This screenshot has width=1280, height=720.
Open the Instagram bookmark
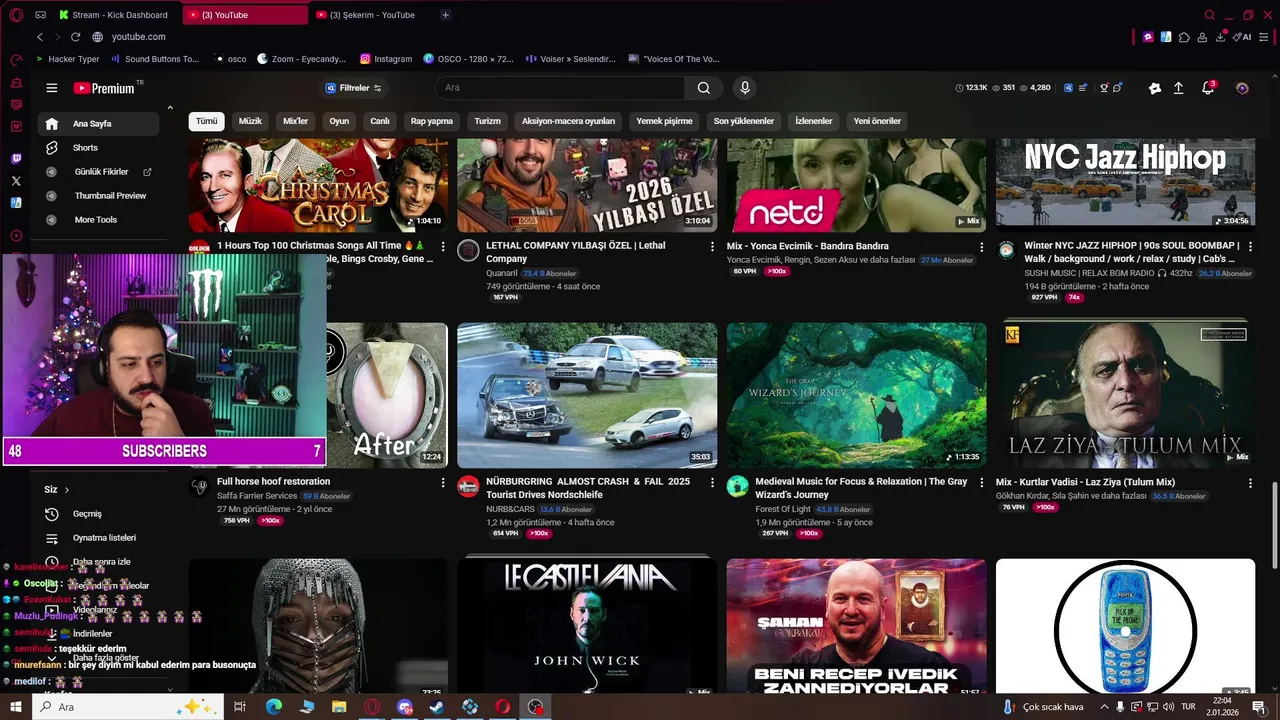pos(386,59)
